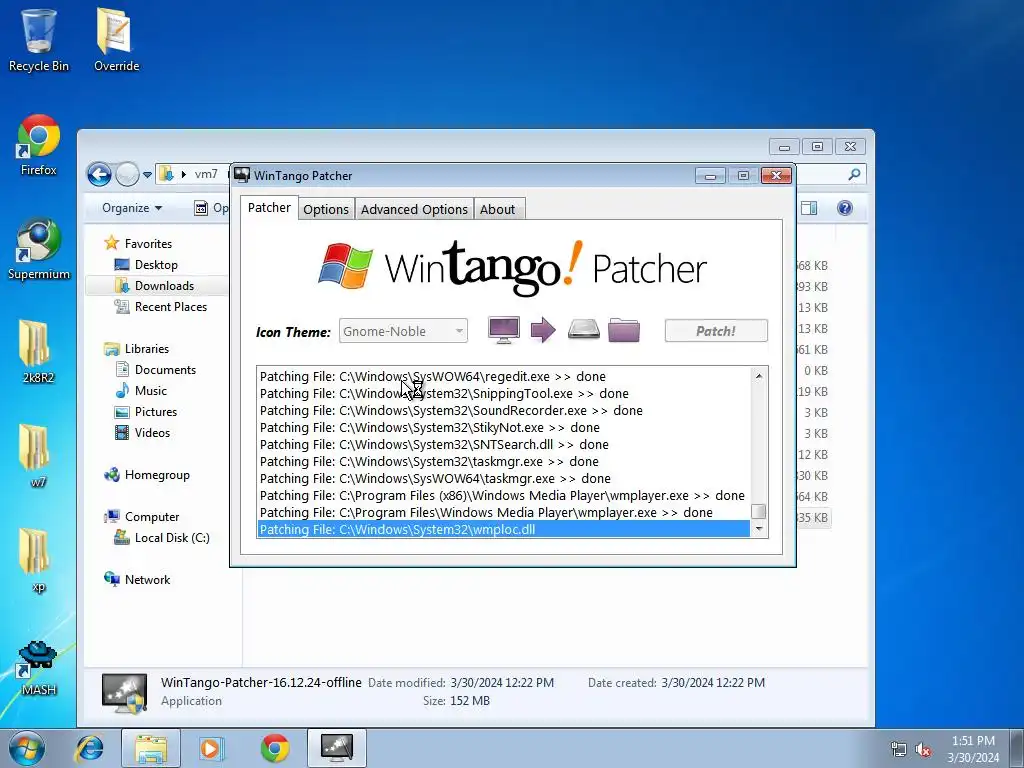Select WinTango Patcher taskbar button
Screen dimensions: 1024x768
[x=336, y=748]
